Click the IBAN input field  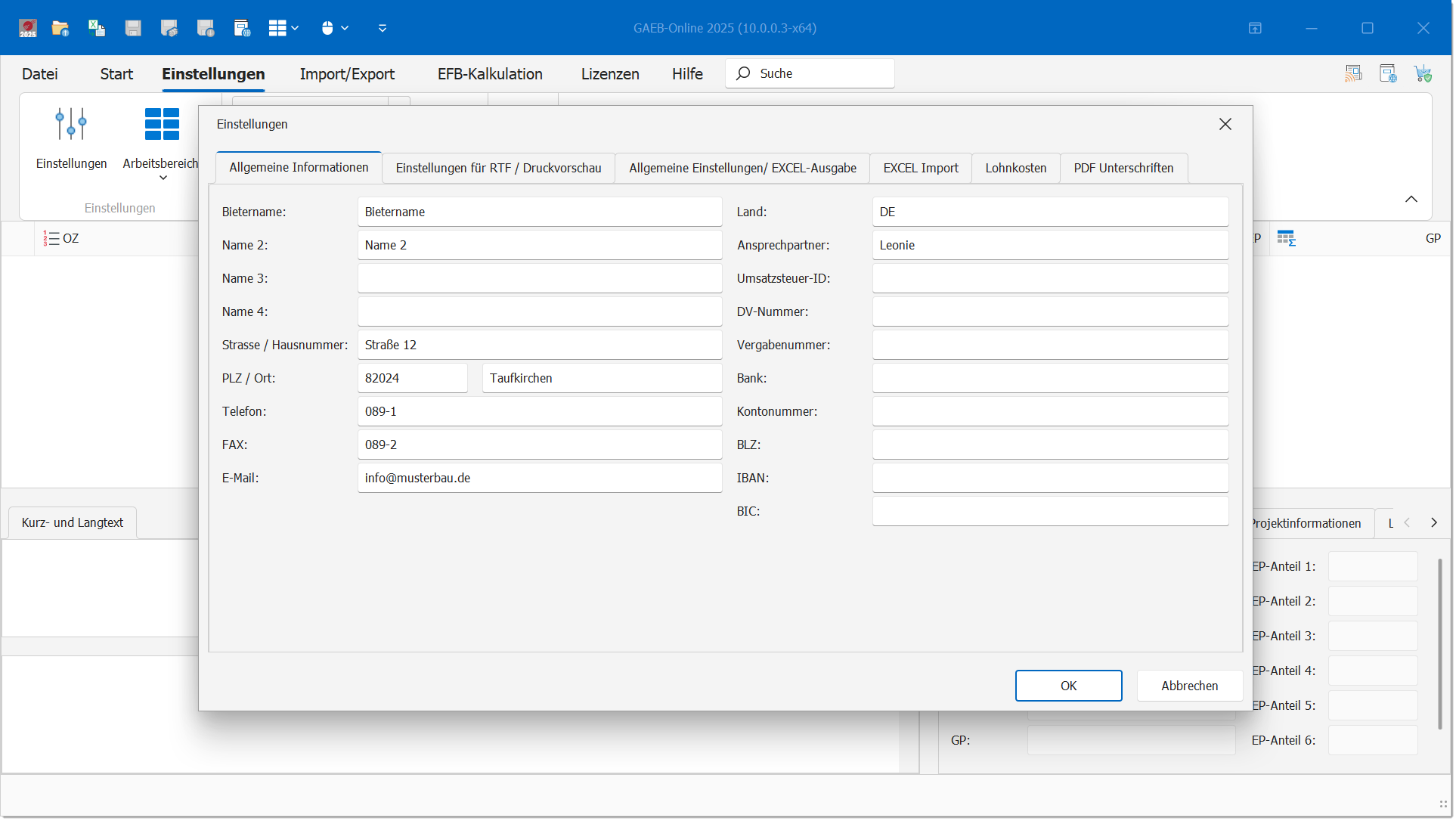(1049, 478)
